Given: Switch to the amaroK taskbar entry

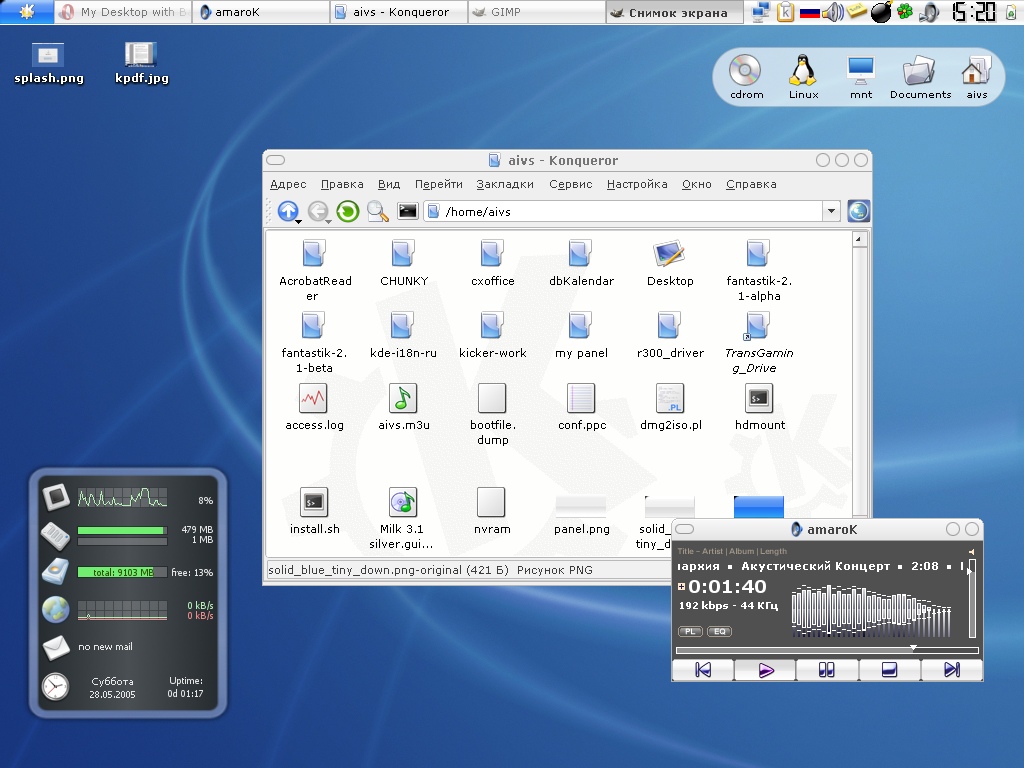Looking at the screenshot, I should tap(261, 12).
